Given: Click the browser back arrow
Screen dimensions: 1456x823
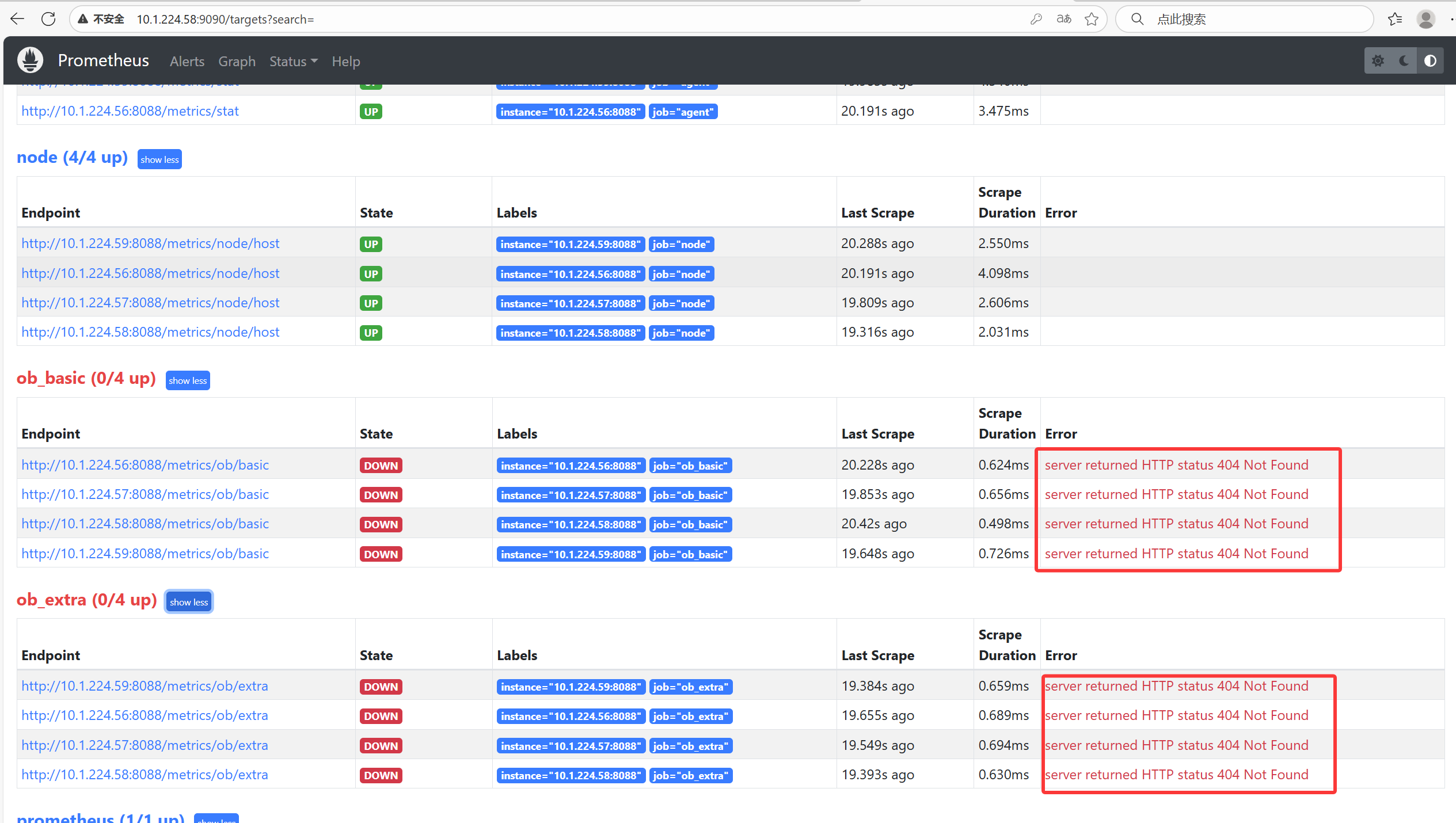Looking at the screenshot, I should [17, 19].
